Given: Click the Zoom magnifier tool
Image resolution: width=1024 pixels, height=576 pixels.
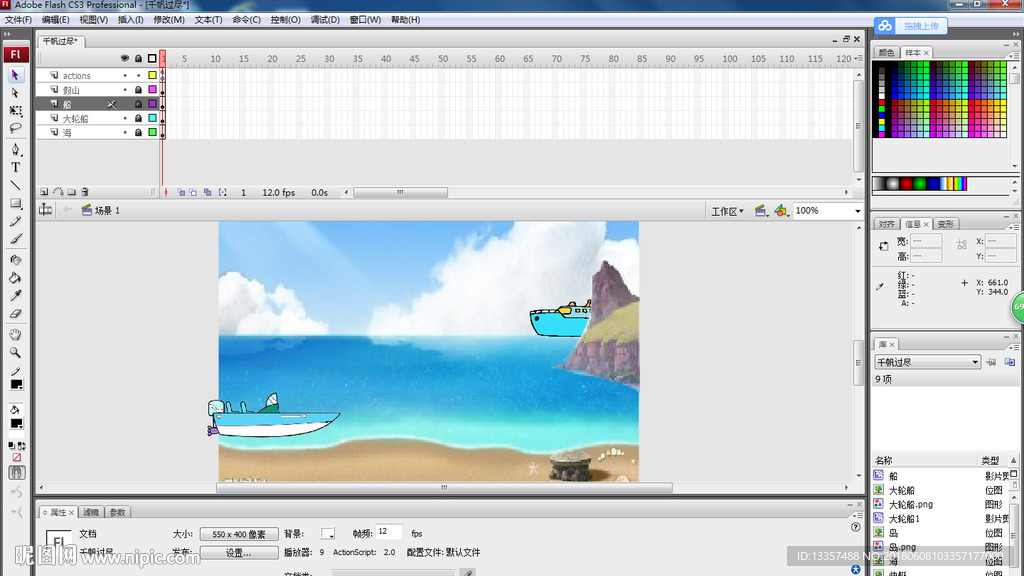Looking at the screenshot, I should click(x=15, y=353).
